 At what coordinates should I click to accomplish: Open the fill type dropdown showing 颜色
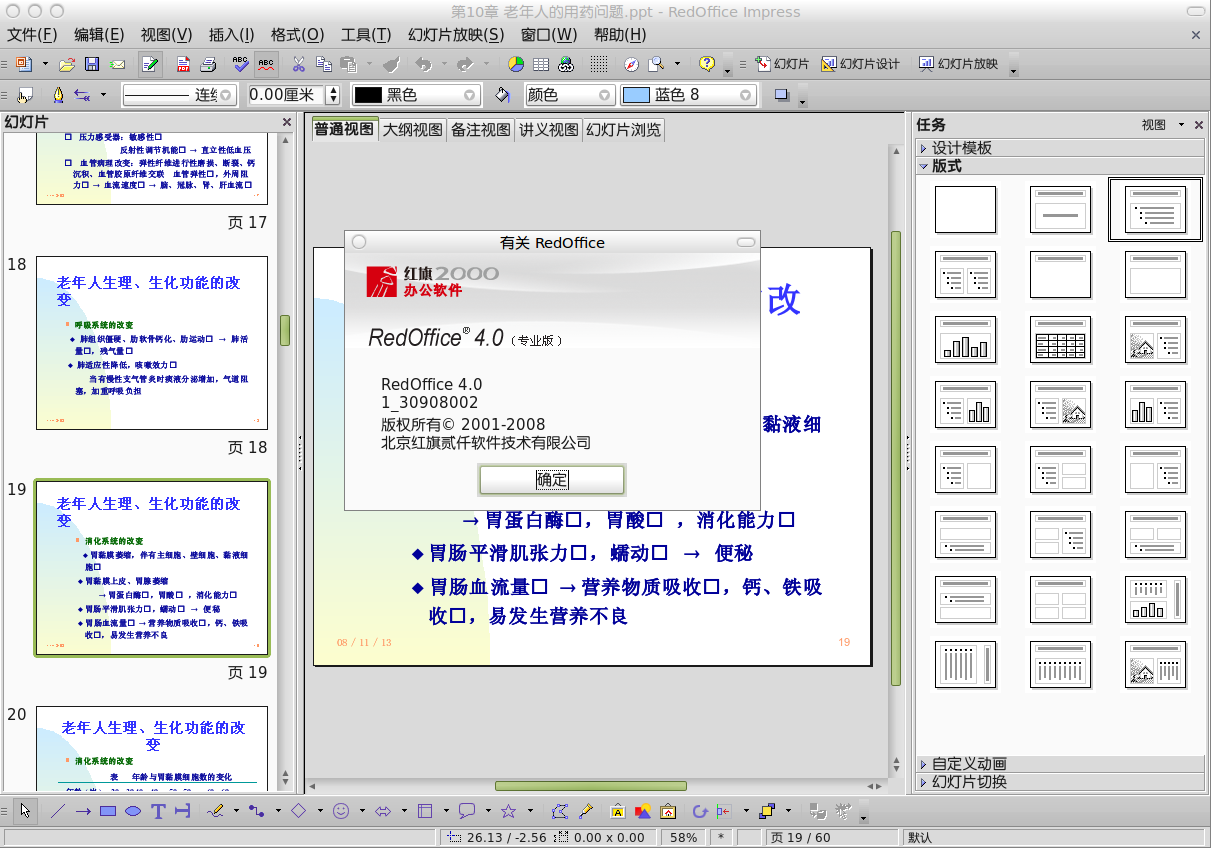569,95
